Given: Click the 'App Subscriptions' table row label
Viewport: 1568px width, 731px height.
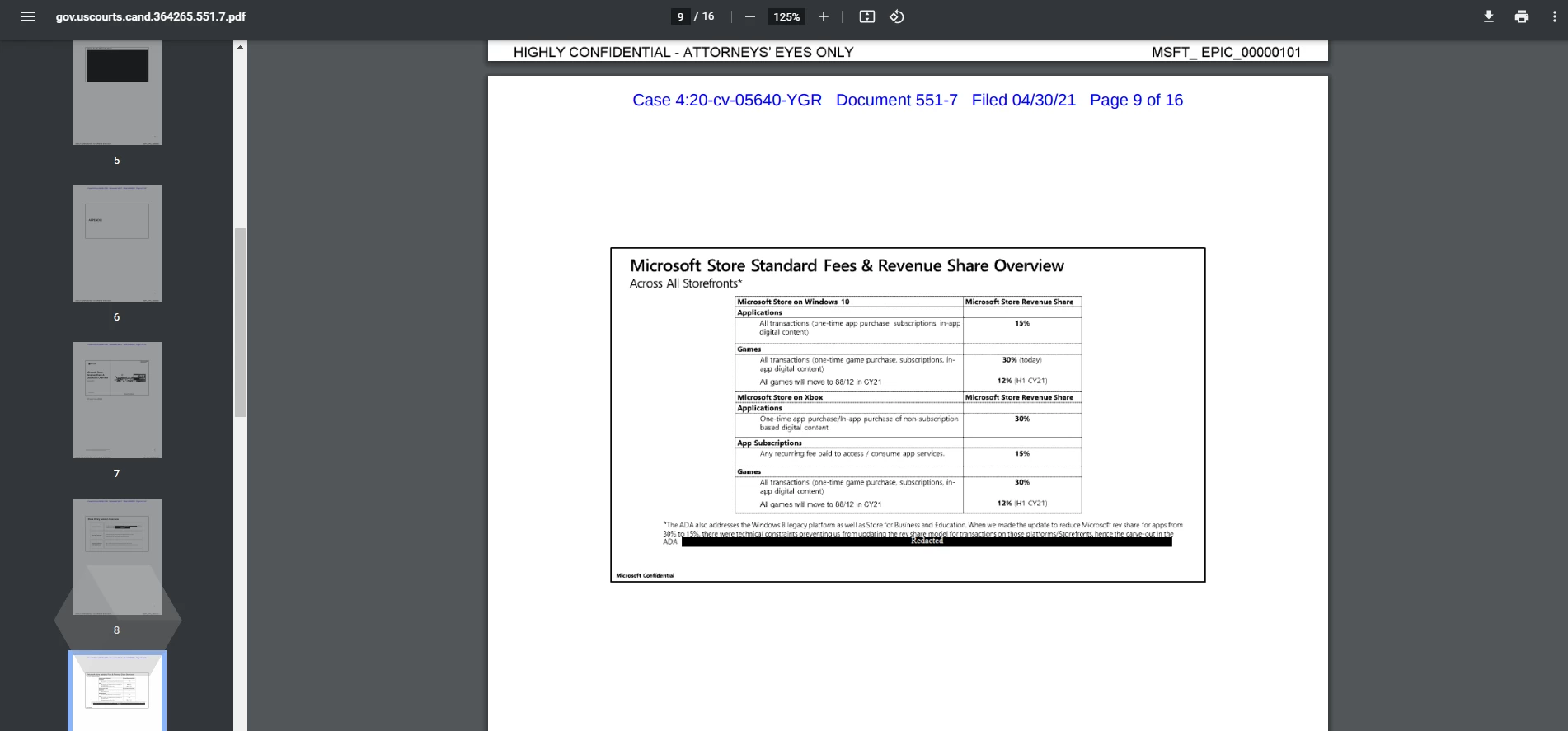Looking at the screenshot, I should click(x=769, y=443).
